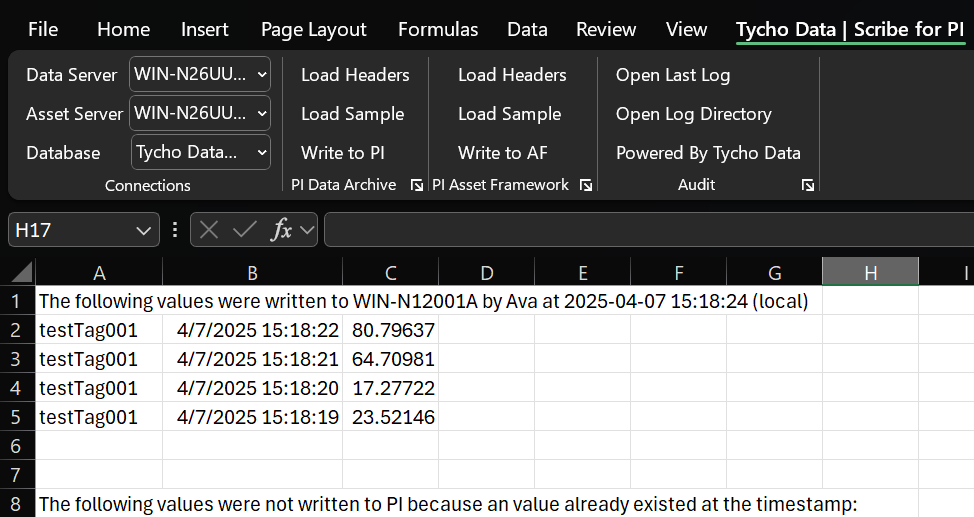Expand the Data Server dropdown

click(262, 74)
